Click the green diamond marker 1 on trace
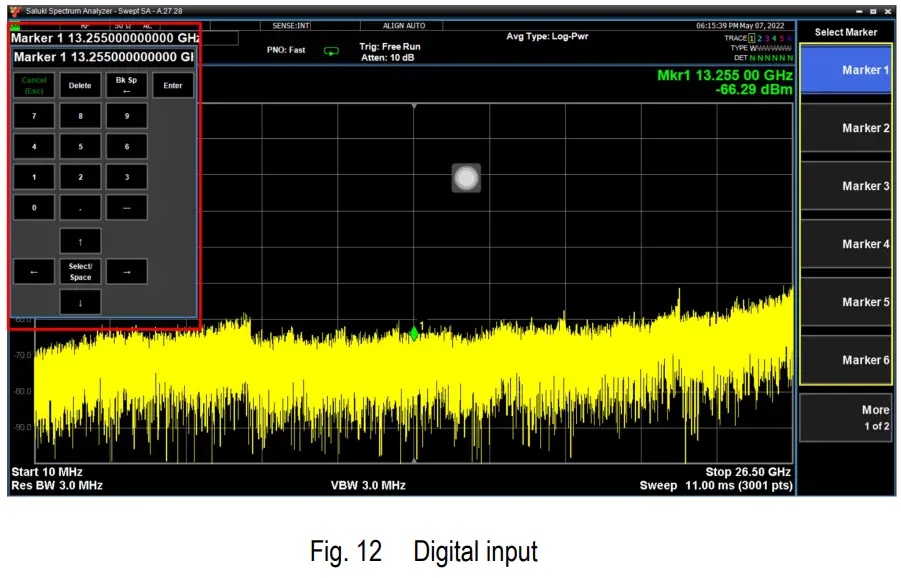 coord(413,333)
